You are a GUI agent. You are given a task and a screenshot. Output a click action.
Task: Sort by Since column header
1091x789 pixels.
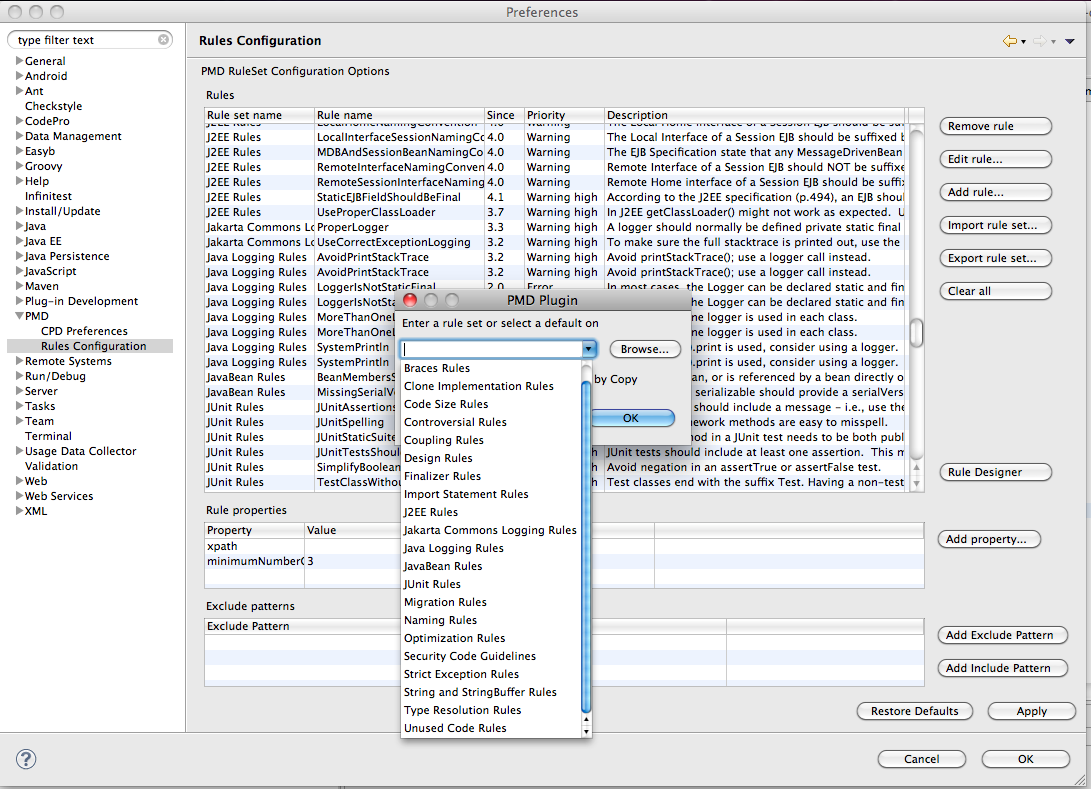[x=504, y=115]
